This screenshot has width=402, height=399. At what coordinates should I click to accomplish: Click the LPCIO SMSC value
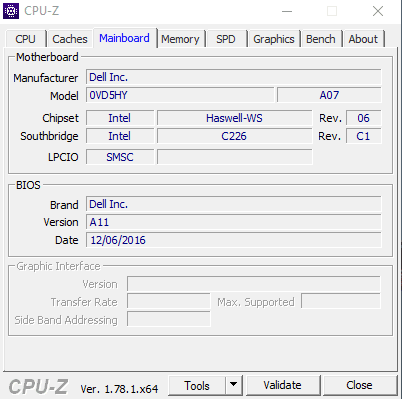tap(120, 157)
